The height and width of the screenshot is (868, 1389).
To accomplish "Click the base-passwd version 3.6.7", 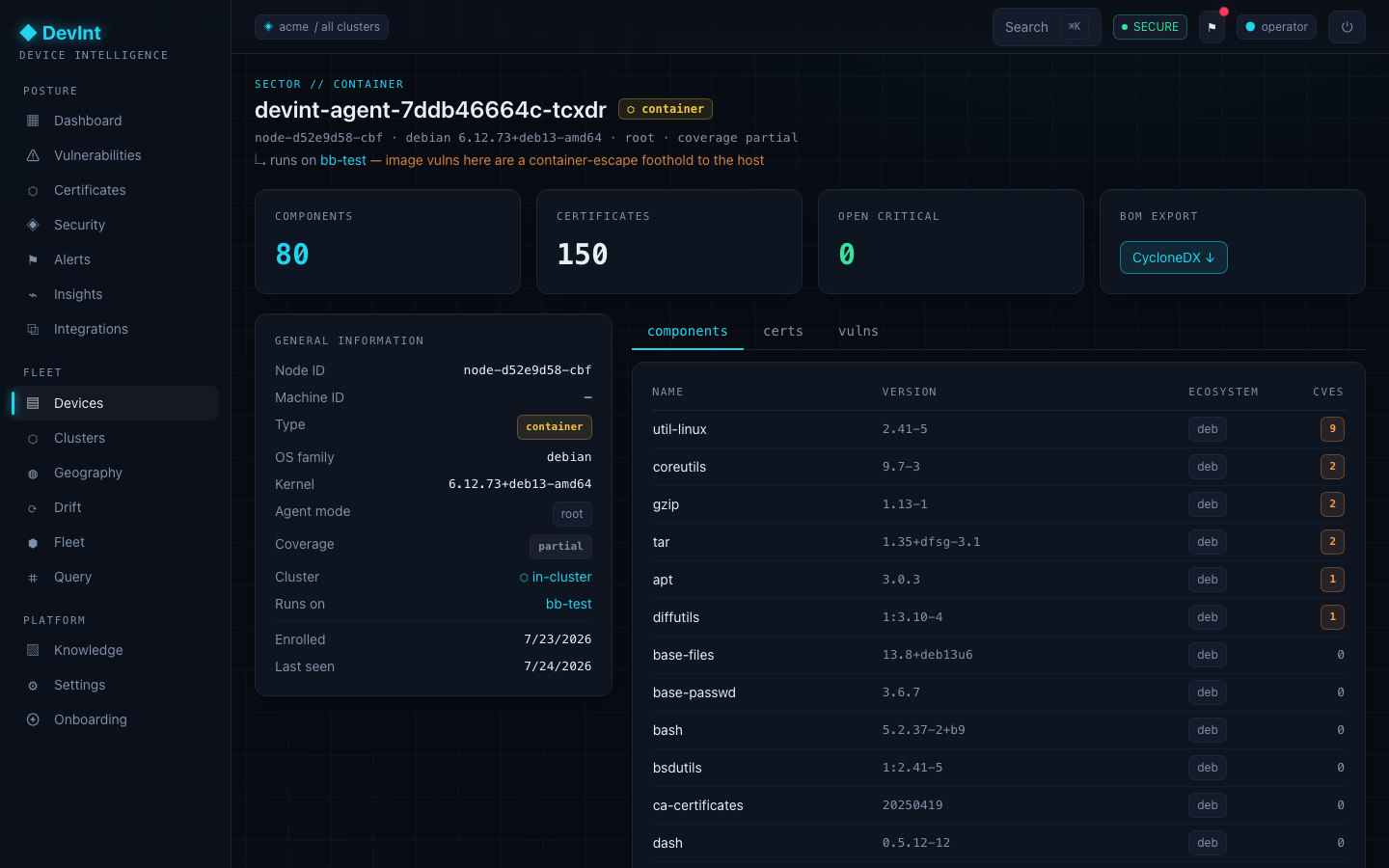I will click(x=901, y=692).
